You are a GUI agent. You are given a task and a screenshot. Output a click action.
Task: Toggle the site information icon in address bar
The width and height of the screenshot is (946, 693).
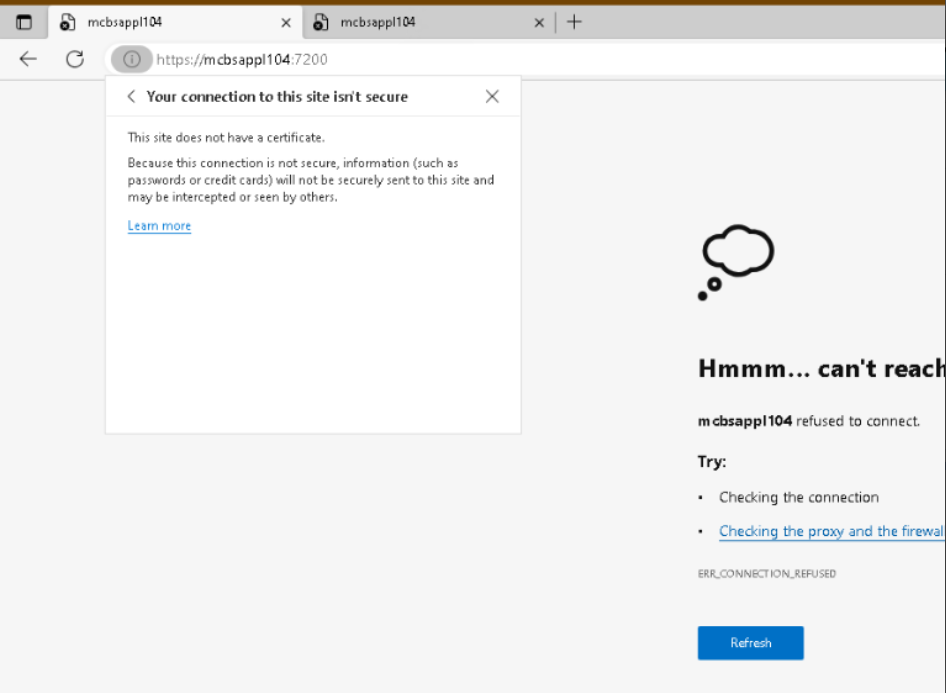131,59
